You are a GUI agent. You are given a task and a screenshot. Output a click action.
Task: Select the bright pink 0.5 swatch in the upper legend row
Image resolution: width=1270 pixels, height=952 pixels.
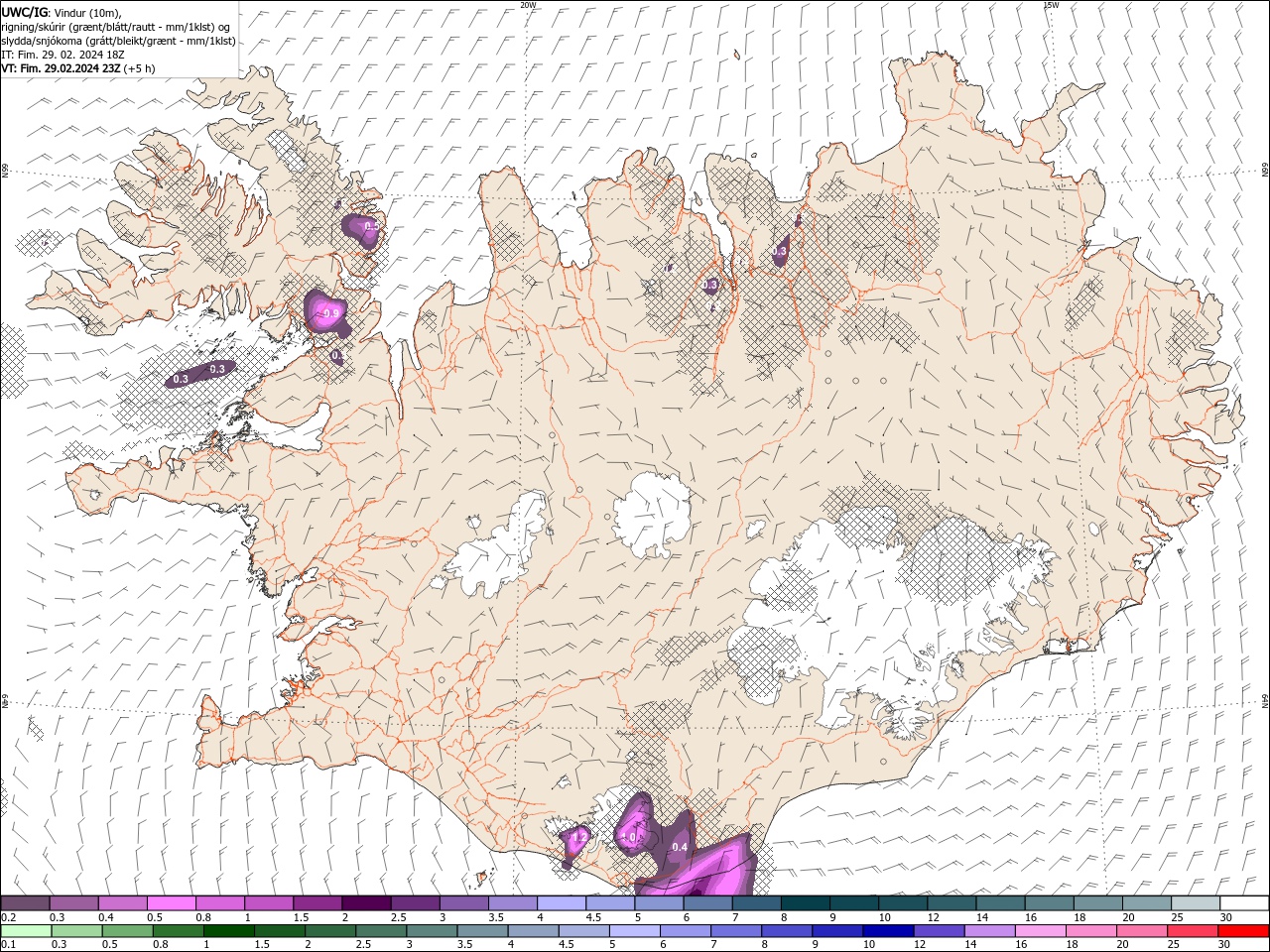(x=171, y=902)
